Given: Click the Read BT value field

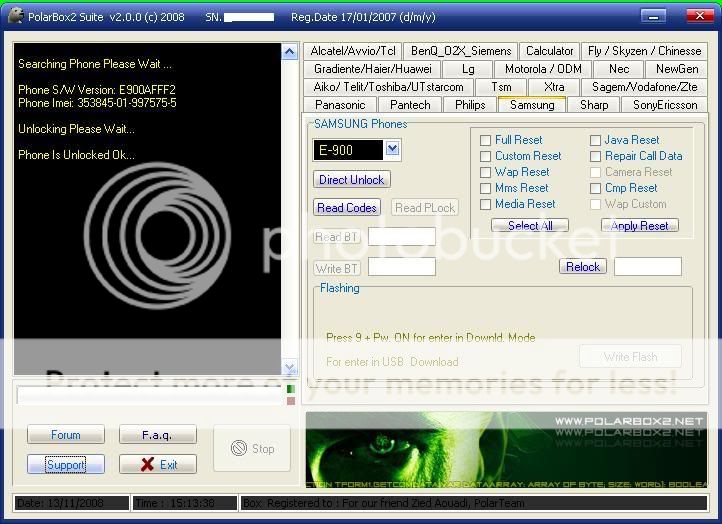Looking at the screenshot, I should click(x=402, y=236).
